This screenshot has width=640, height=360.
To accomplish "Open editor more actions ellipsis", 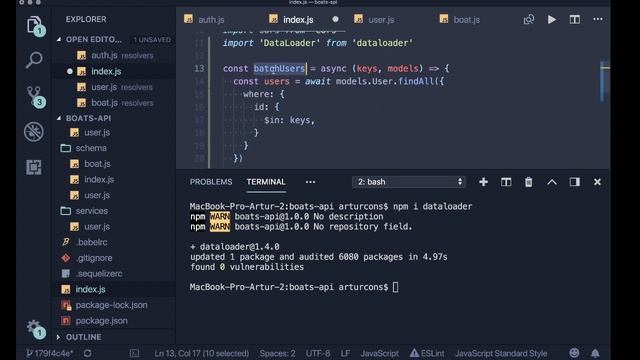I will 598,19.
